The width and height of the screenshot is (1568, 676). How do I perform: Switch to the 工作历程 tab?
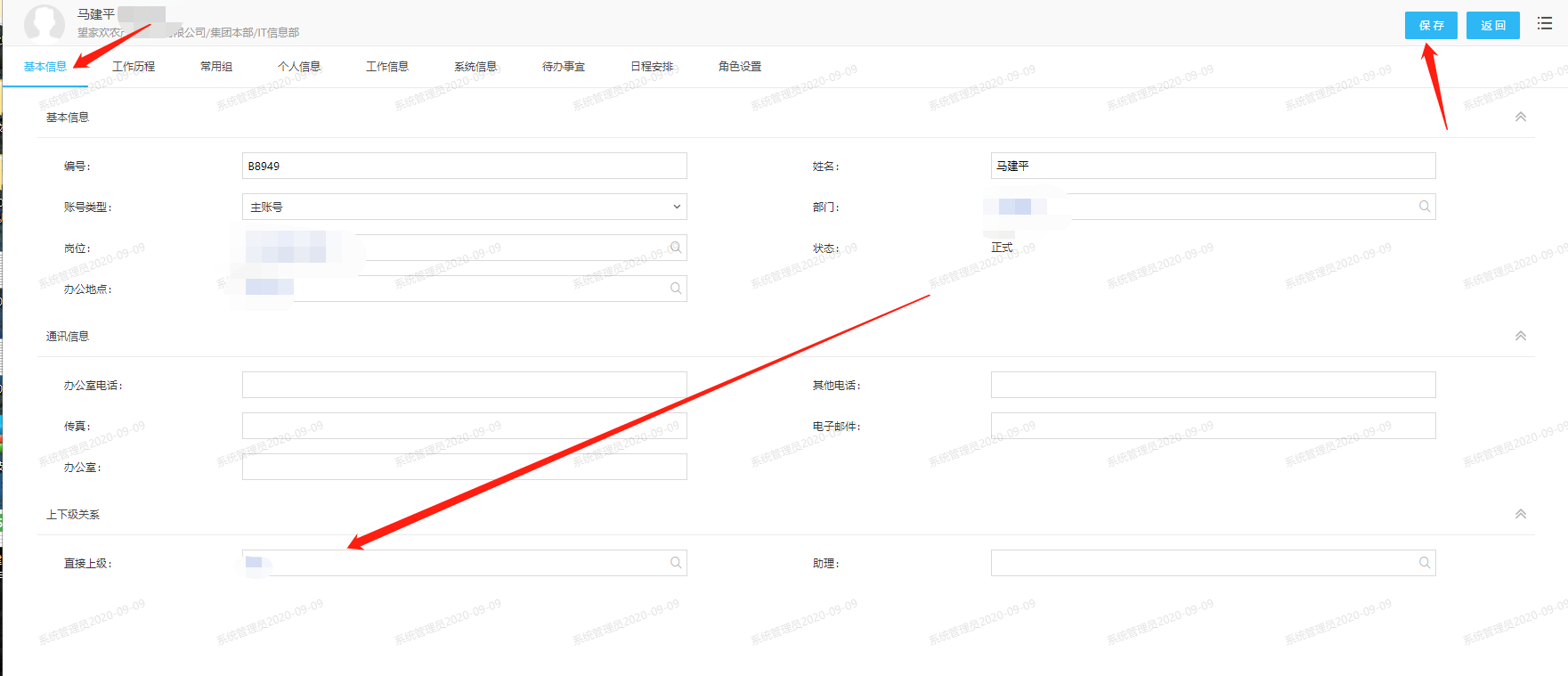click(134, 67)
